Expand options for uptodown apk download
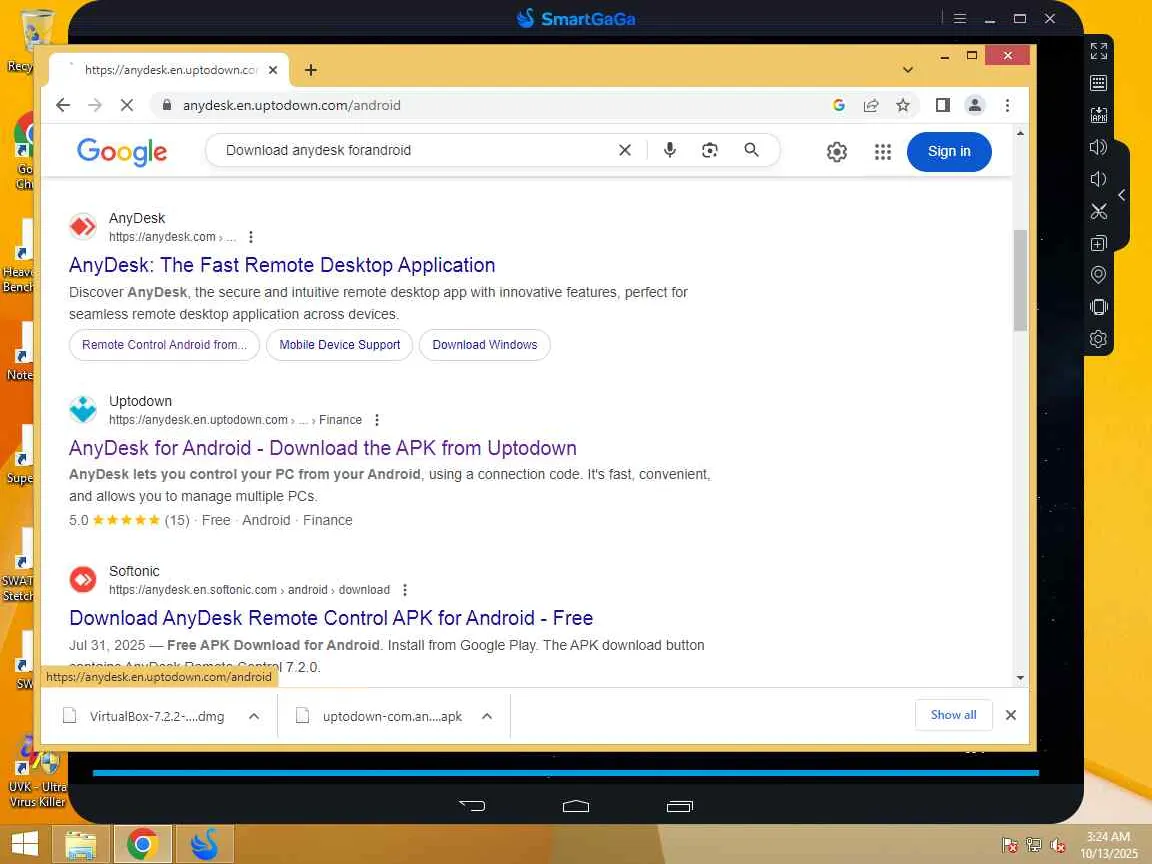 [486, 716]
